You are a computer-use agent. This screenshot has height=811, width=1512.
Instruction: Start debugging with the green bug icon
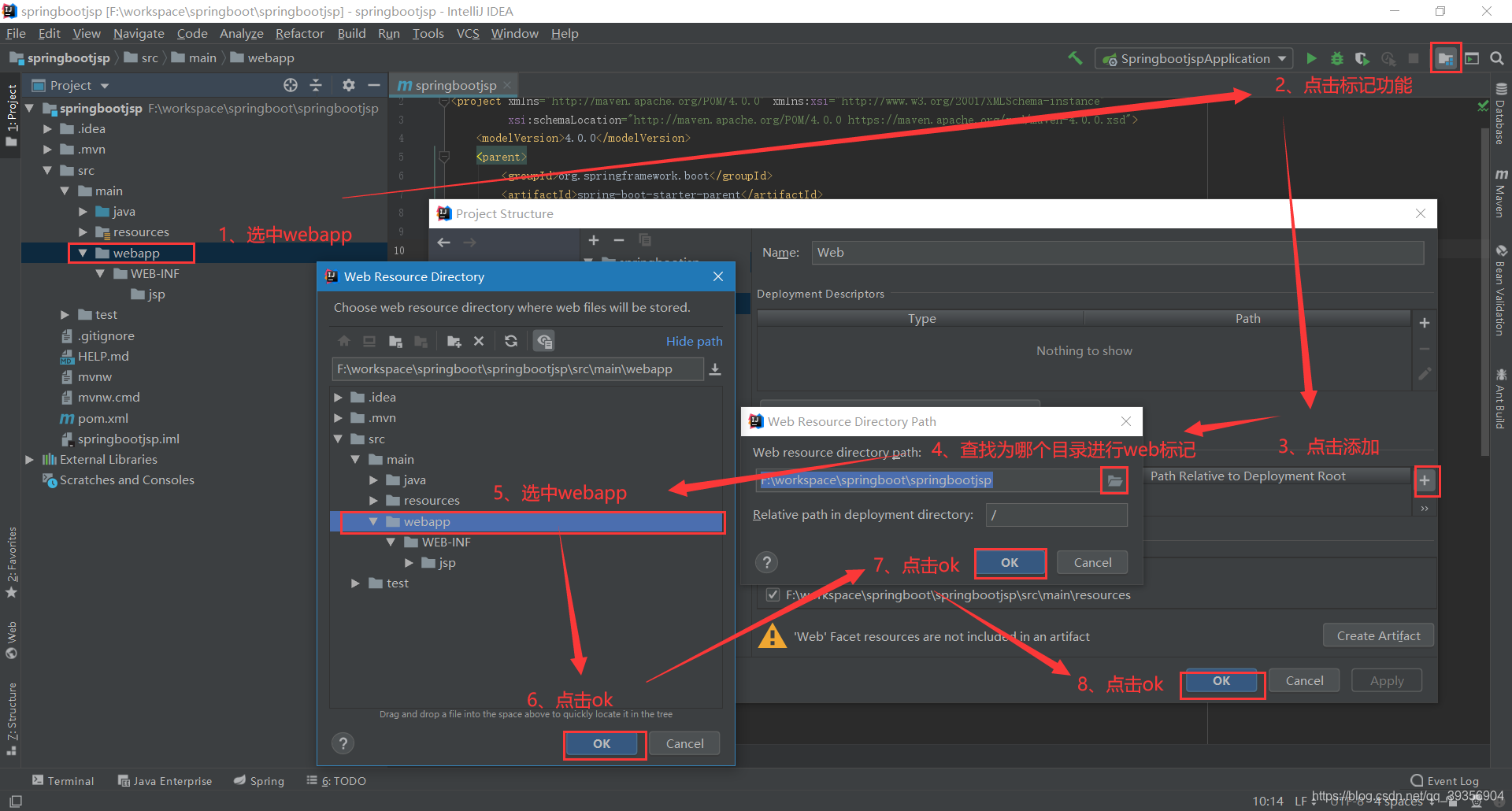click(1337, 58)
